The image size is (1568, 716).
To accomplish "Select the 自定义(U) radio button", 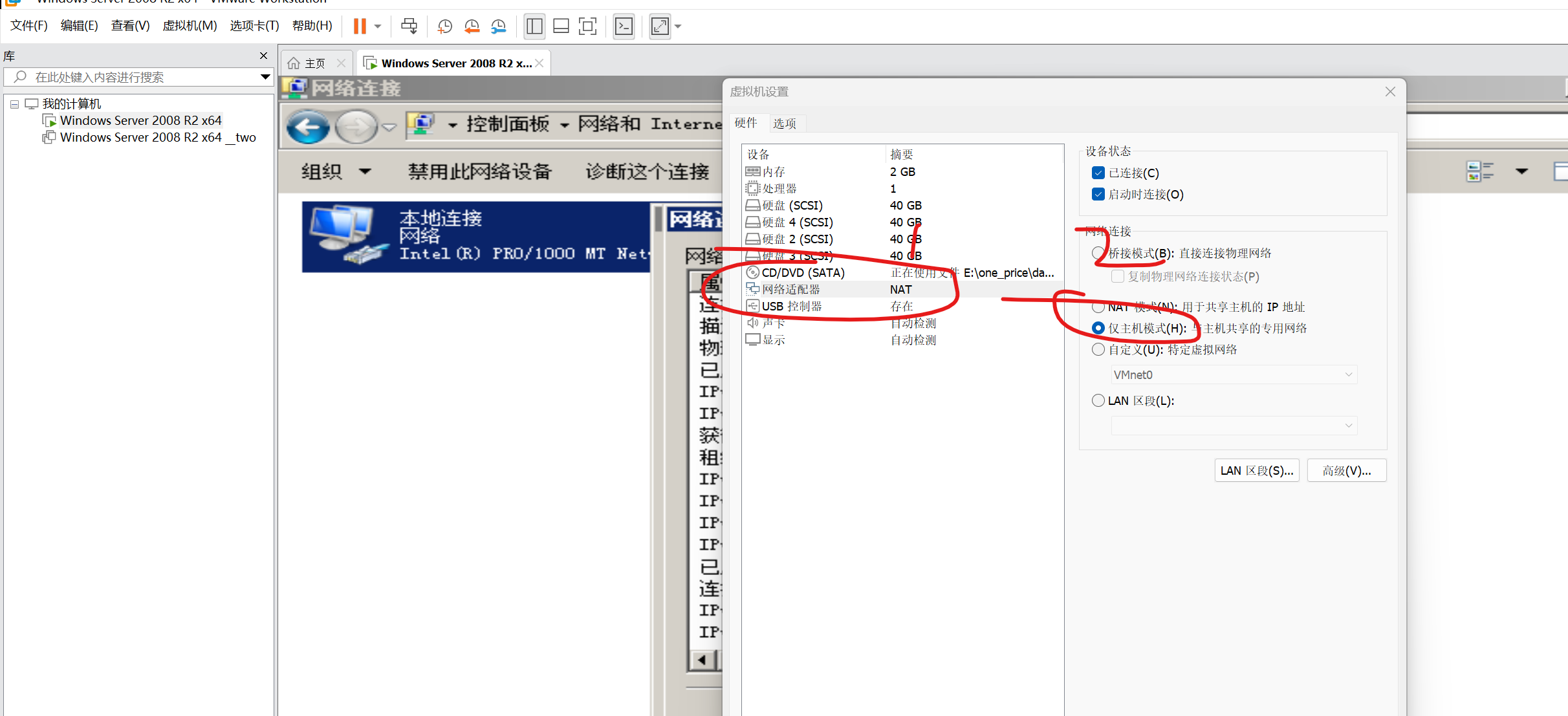I will click(x=1098, y=349).
